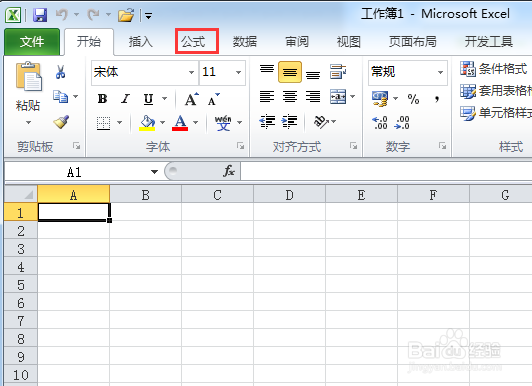The image size is (532, 386).
Task: Open alignment dialog launcher in 对齐方式
Action: [x=354, y=146]
